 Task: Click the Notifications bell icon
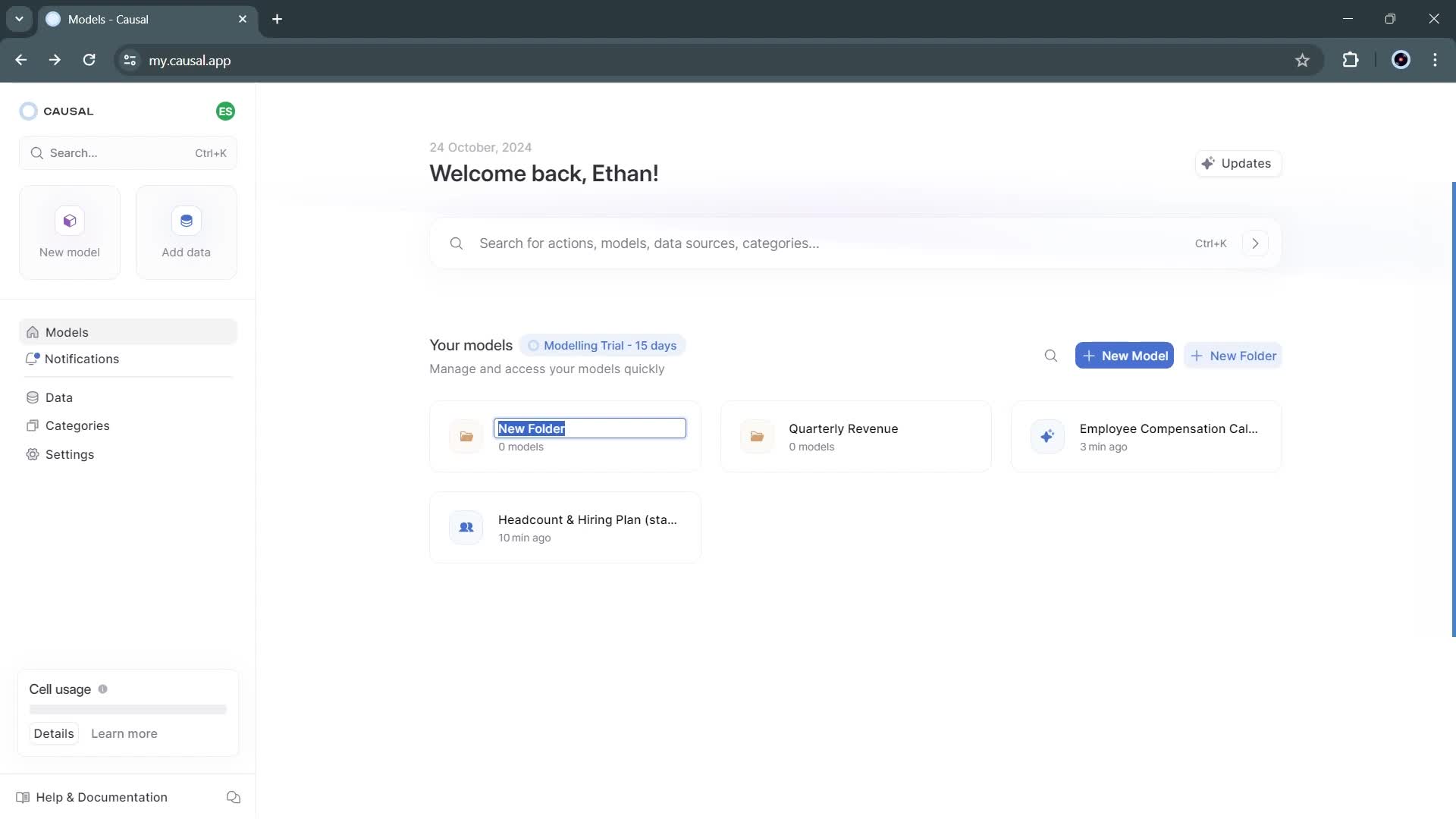point(33,358)
